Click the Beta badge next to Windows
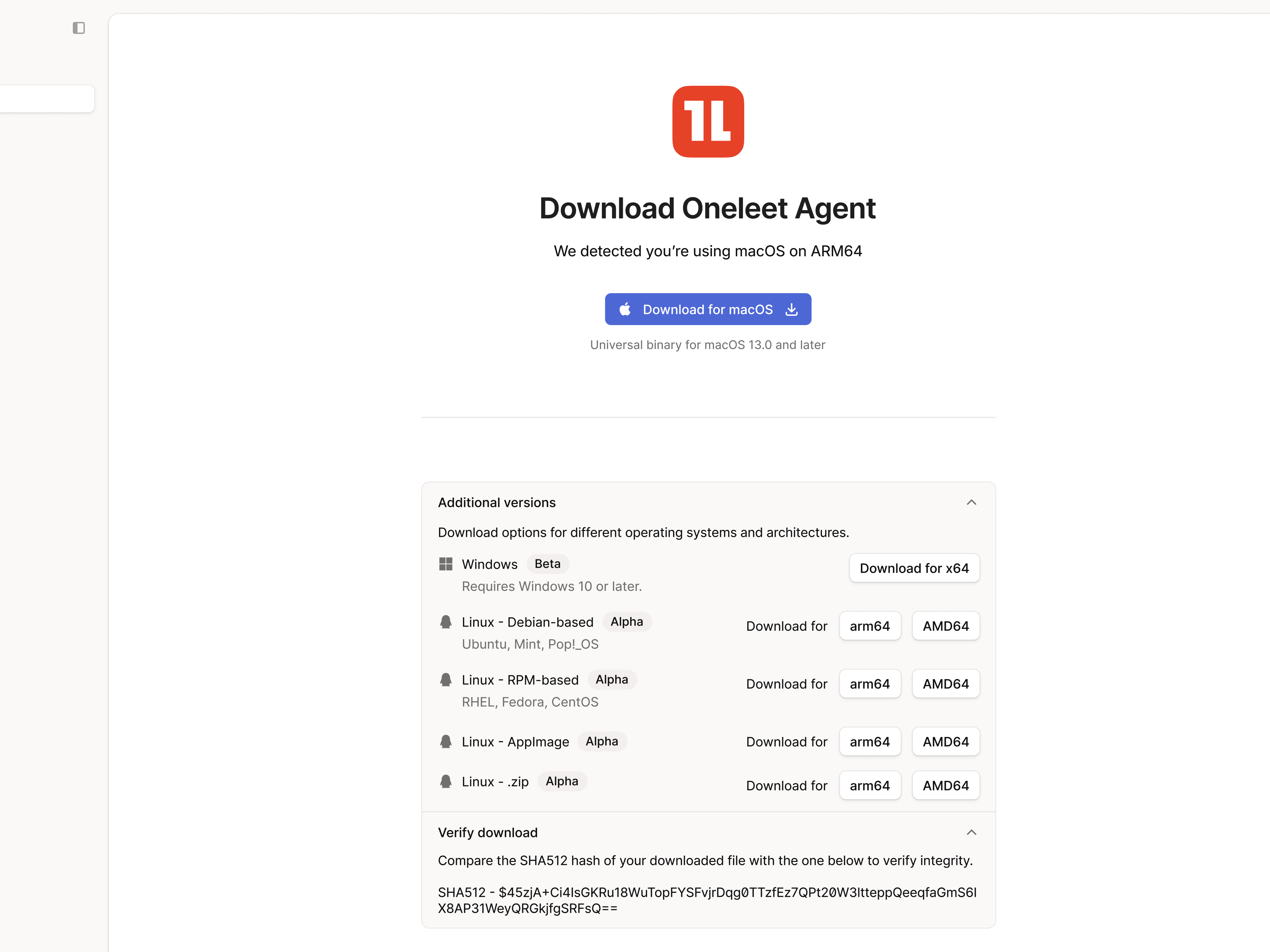Screen dimensions: 1270x952 (x=547, y=564)
